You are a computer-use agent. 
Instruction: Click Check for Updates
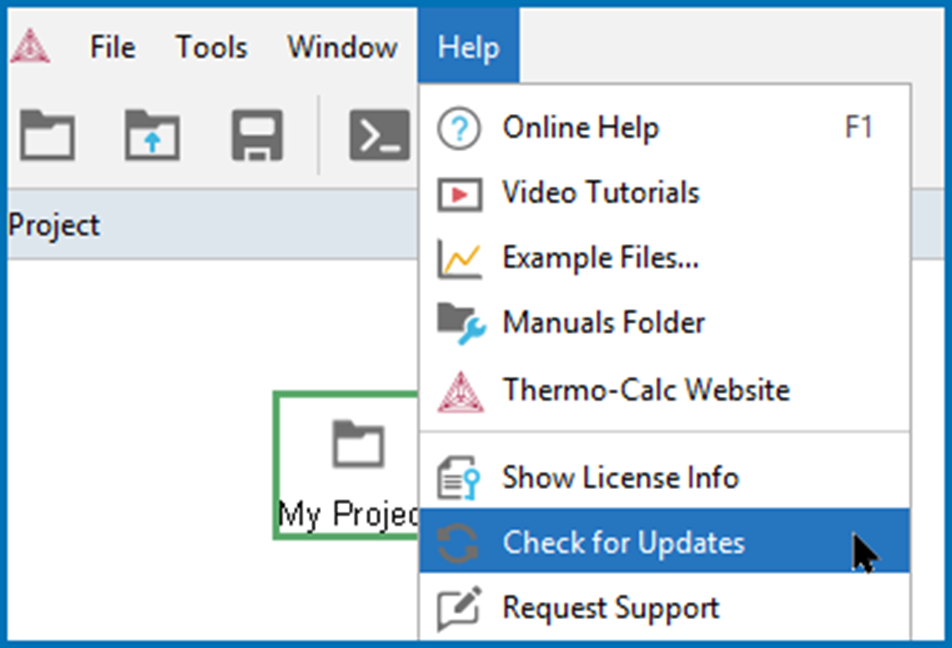point(665,541)
